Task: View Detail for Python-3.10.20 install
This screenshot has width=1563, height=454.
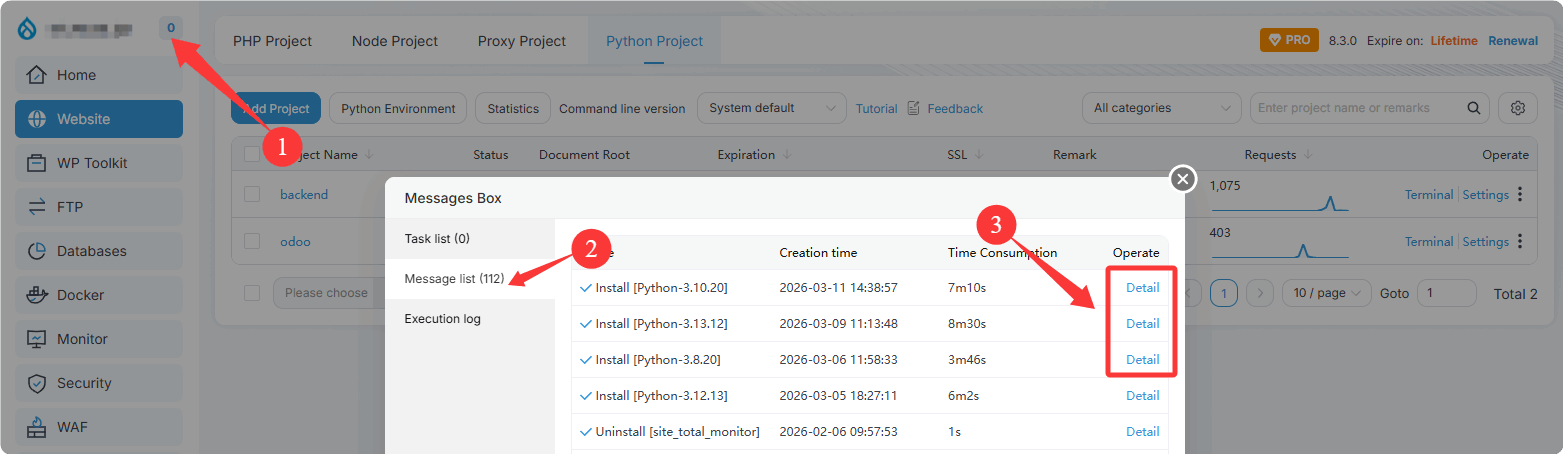Action: pos(1142,288)
